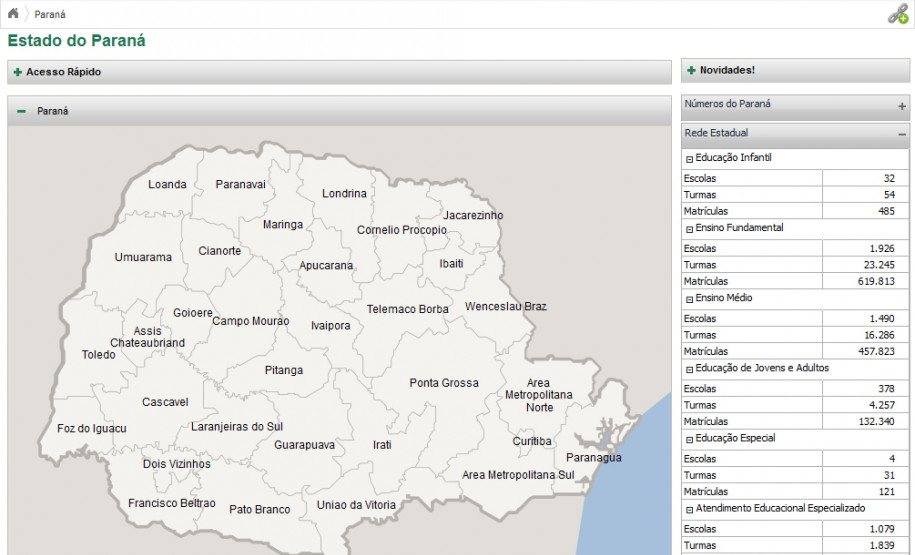The height and width of the screenshot is (555, 915).
Task: Click the home icon in breadcrumb
Action: click(x=13, y=13)
